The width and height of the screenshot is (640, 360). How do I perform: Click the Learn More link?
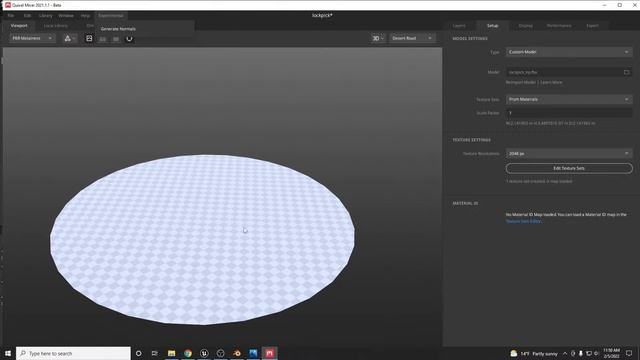[551, 82]
